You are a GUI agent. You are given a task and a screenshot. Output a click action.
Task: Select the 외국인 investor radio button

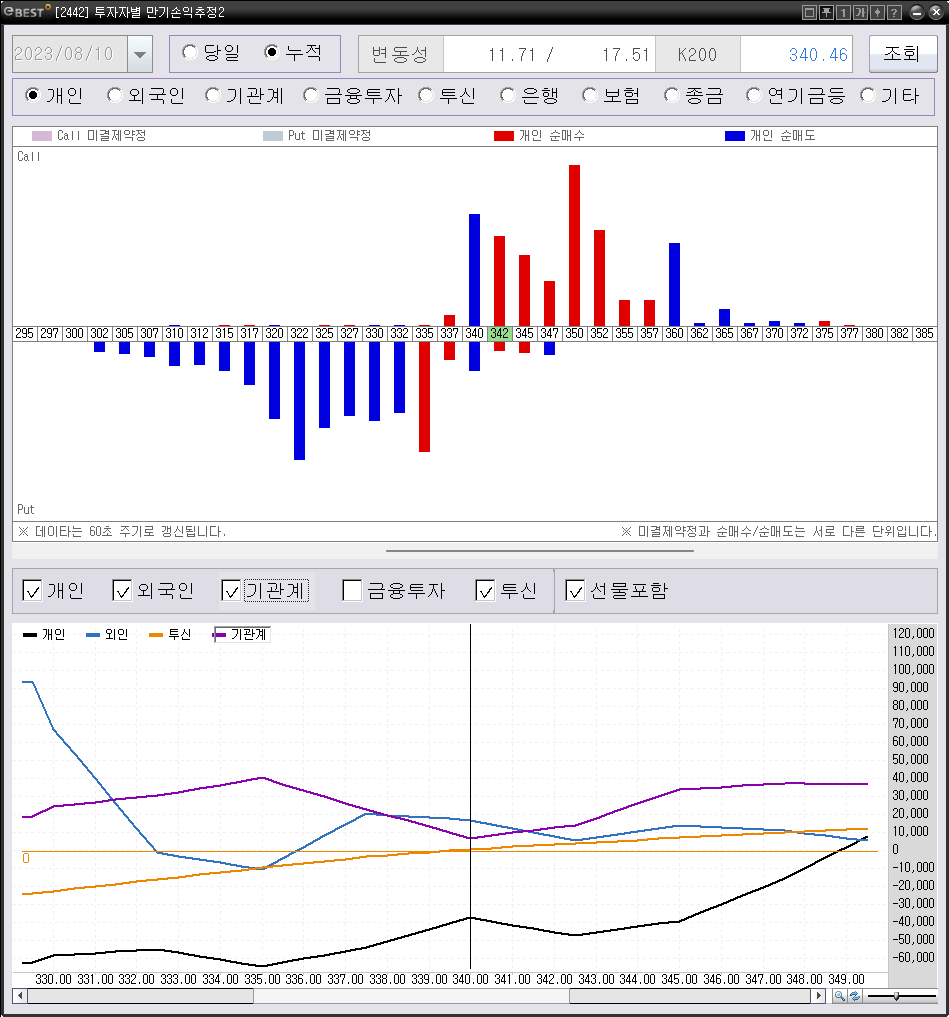[114, 95]
